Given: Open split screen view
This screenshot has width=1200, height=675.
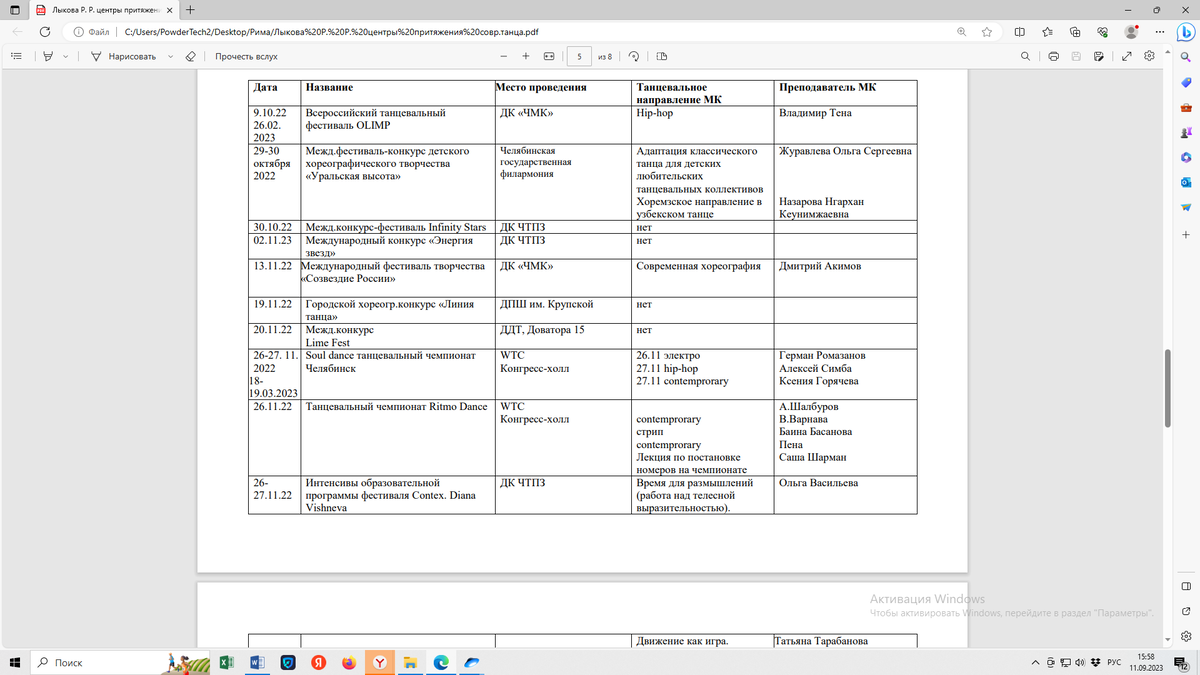Looking at the screenshot, I should tap(1020, 32).
